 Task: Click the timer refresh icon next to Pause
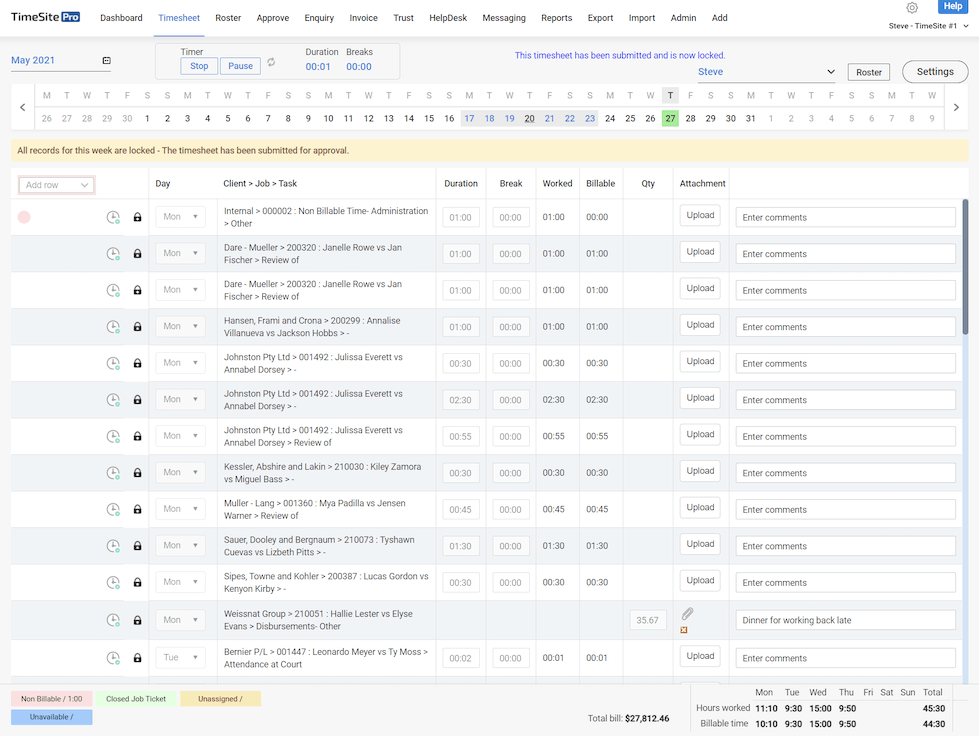click(x=271, y=62)
